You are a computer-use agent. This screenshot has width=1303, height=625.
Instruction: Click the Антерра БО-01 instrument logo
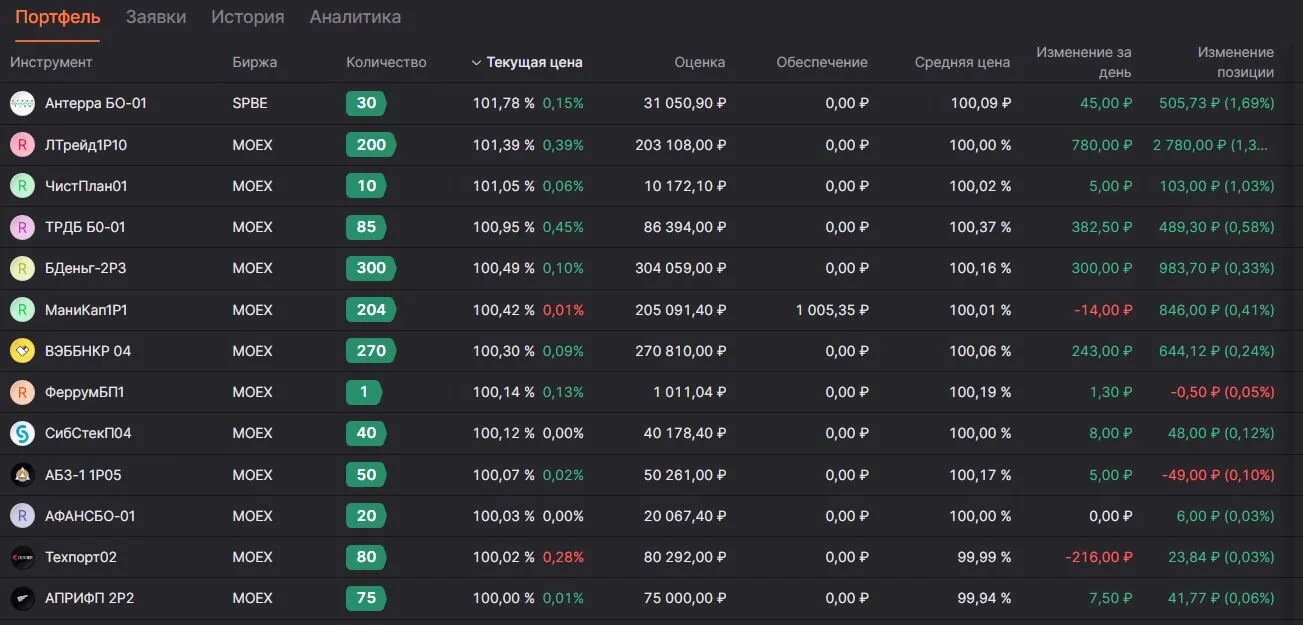(22, 103)
